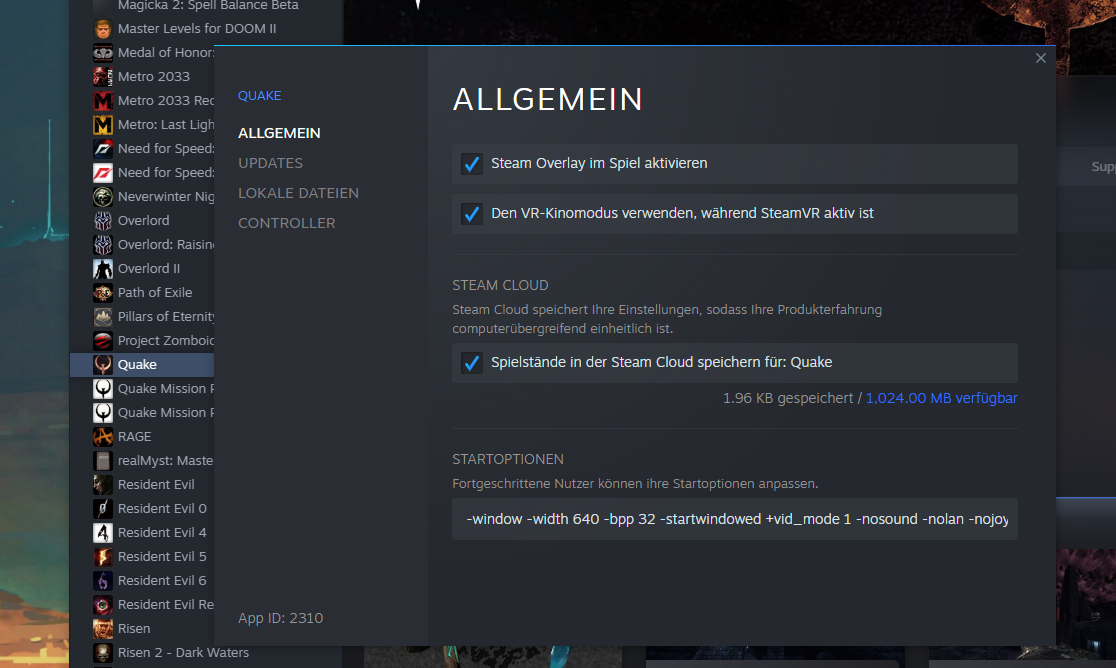Switch to LOKALE DATEIEN tab
The width and height of the screenshot is (1116, 668).
pos(298,193)
